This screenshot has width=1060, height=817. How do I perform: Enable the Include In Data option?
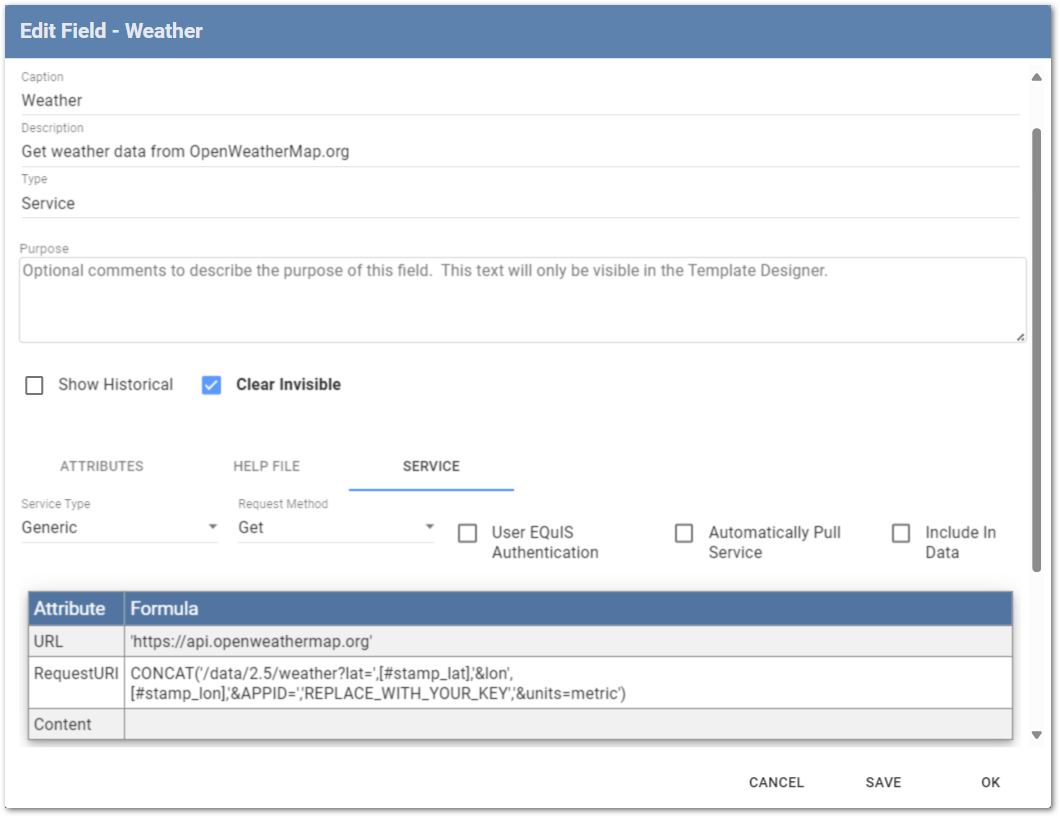(900, 533)
